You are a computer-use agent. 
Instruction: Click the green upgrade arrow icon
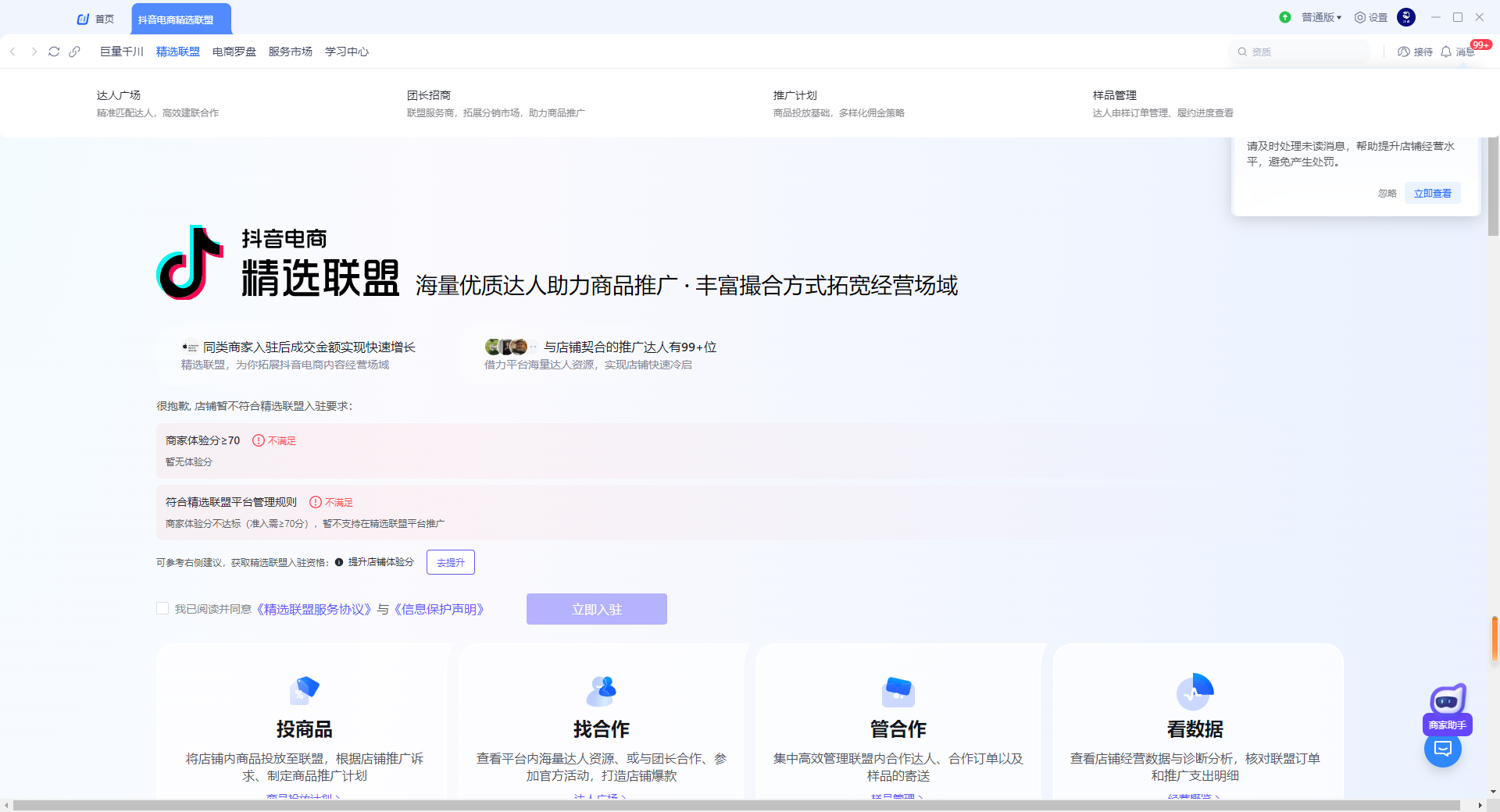click(x=1285, y=17)
